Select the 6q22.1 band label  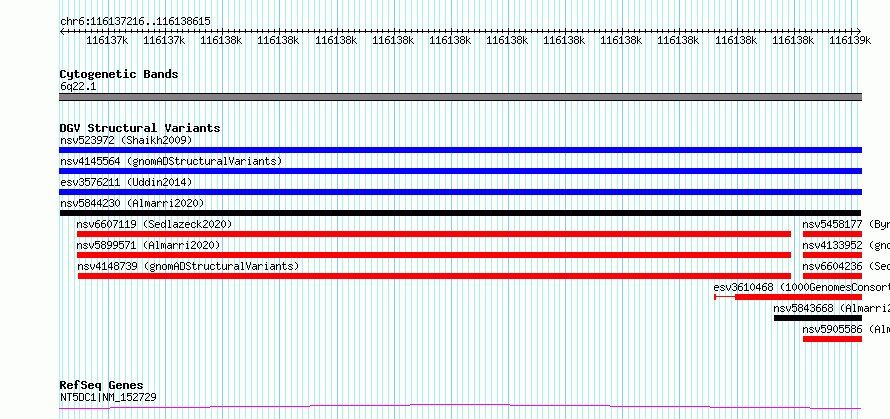pos(76,86)
